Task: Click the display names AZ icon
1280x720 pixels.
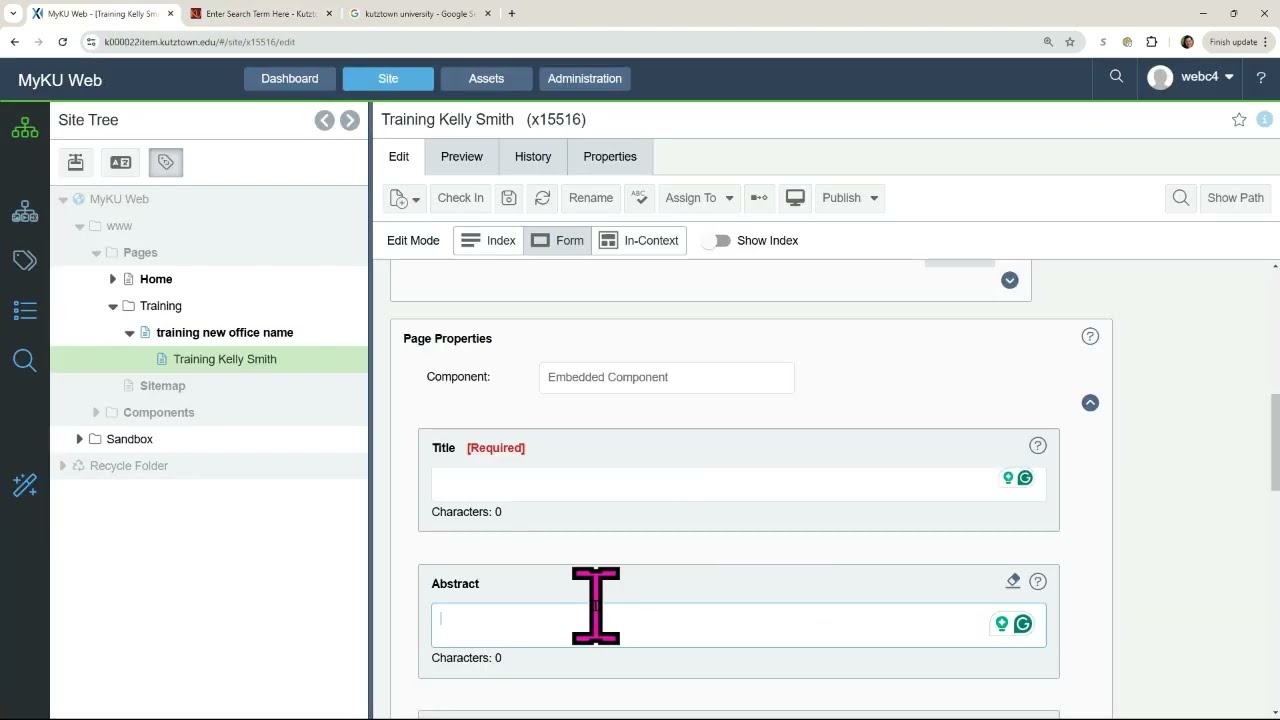Action: click(121, 162)
